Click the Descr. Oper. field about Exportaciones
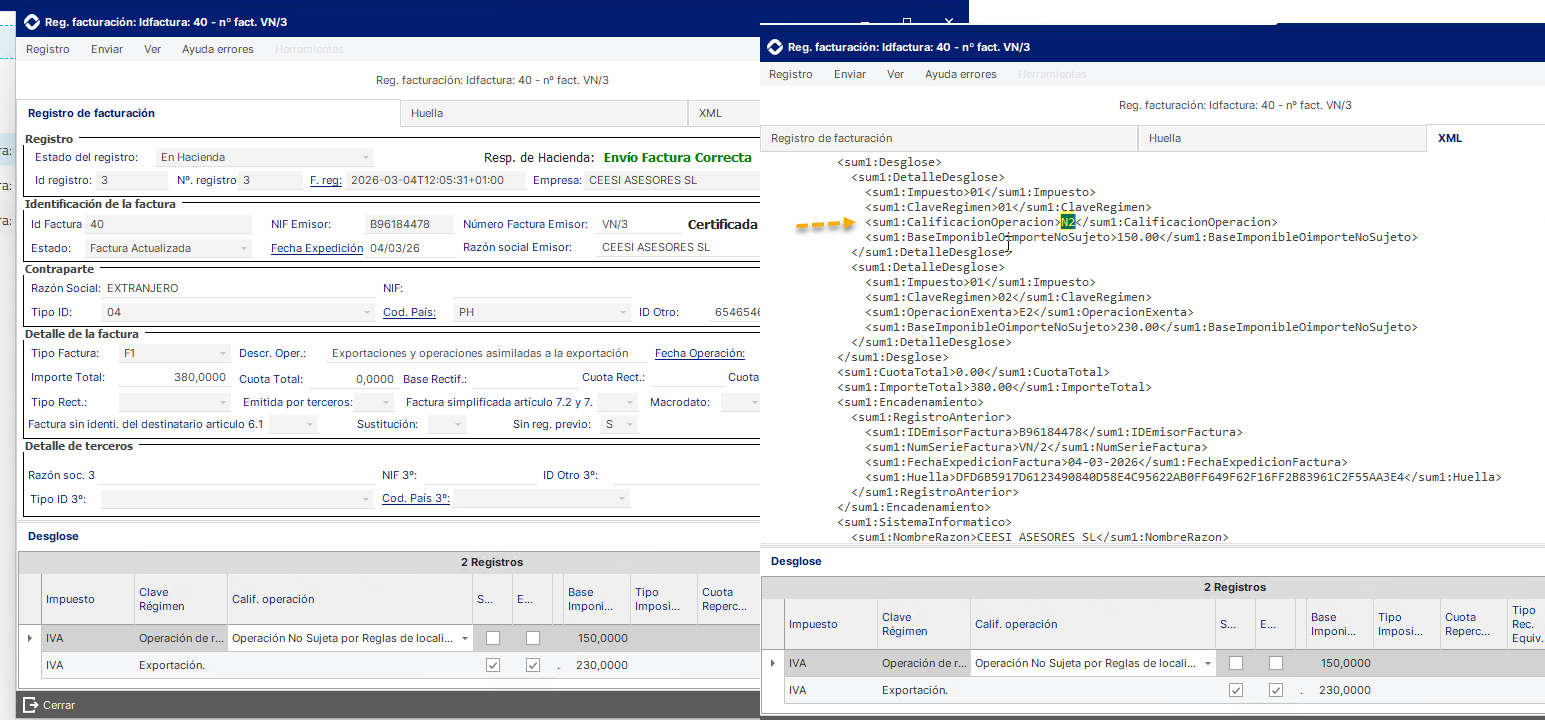 pyautogui.click(x=487, y=354)
